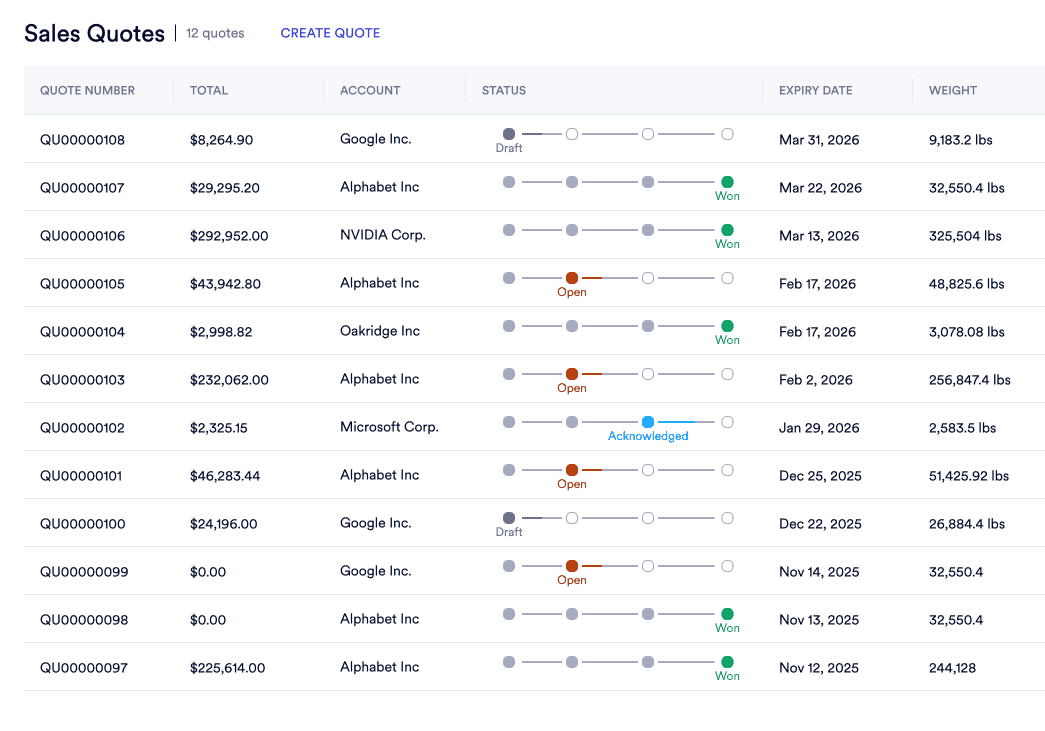Click weight 325,504 lbs
The height and width of the screenshot is (731, 1045).
click(x=965, y=236)
